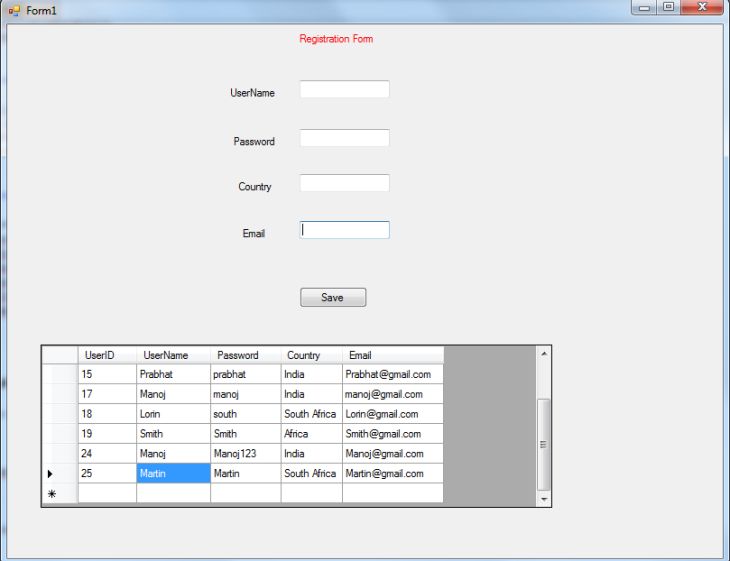Click the Password column header in grid
730x561 pixels.
pyautogui.click(x=246, y=355)
